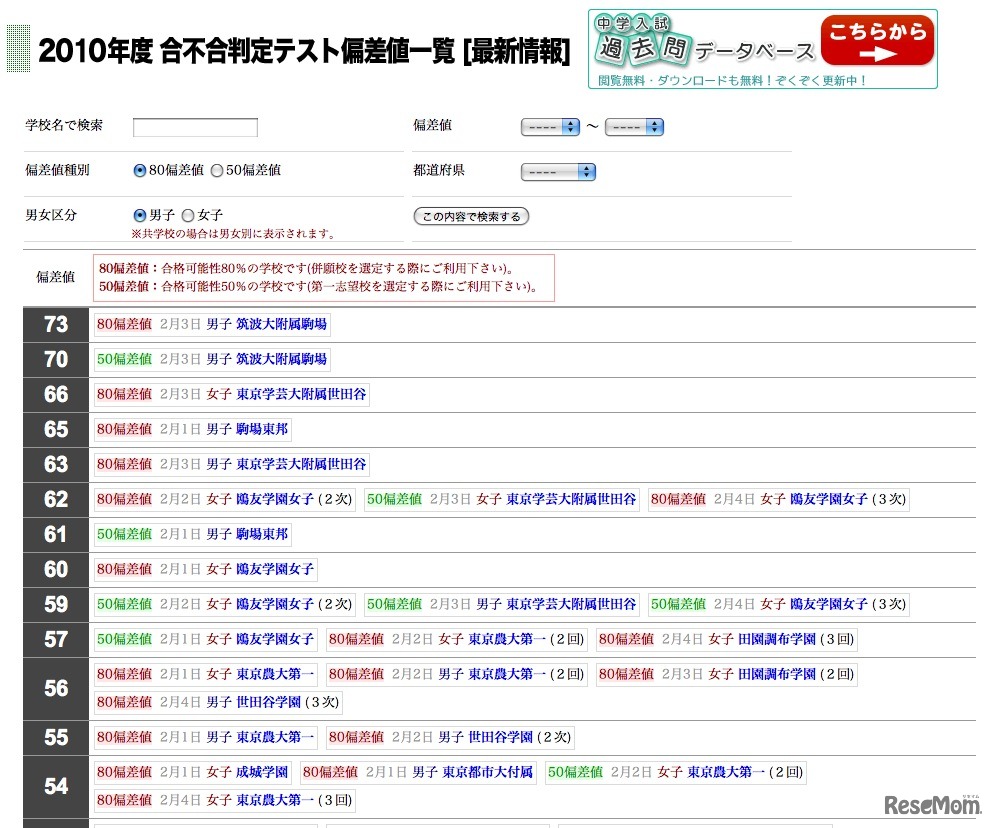Open 筑波大附属駒場 link in row 73

tap(281, 324)
